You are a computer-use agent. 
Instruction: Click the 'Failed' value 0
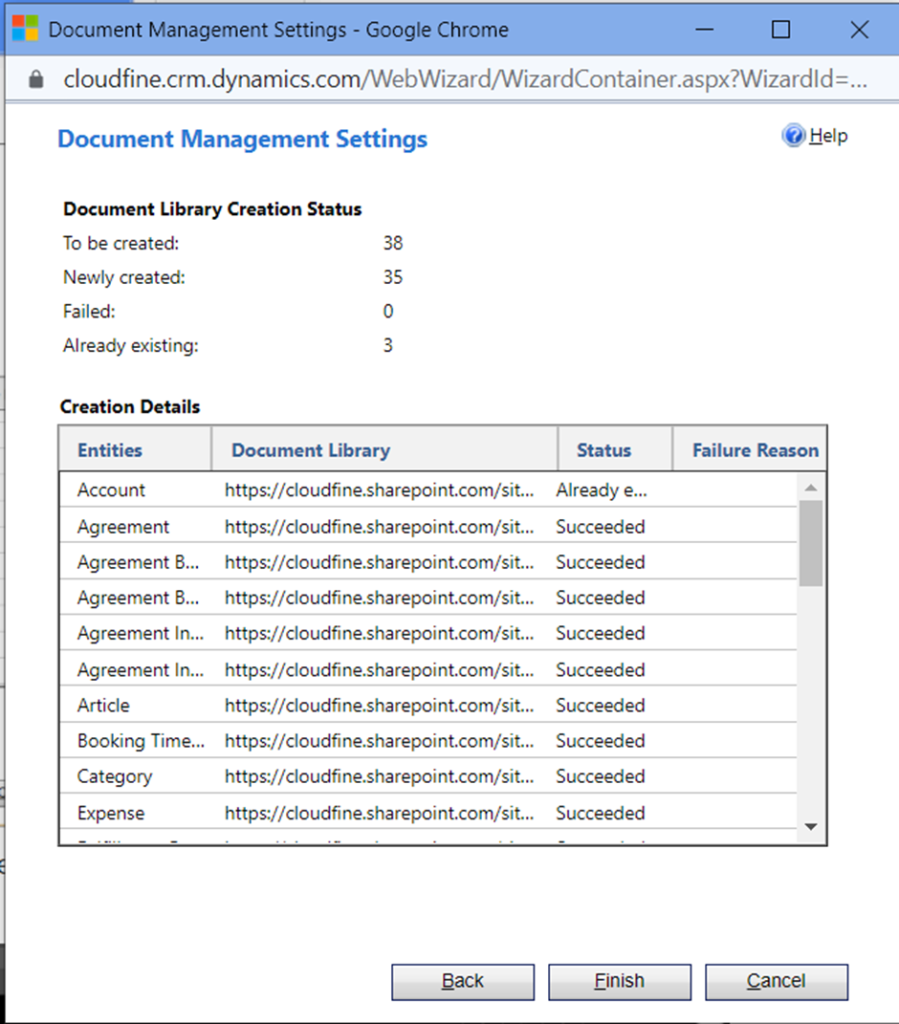pyautogui.click(x=388, y=311)
